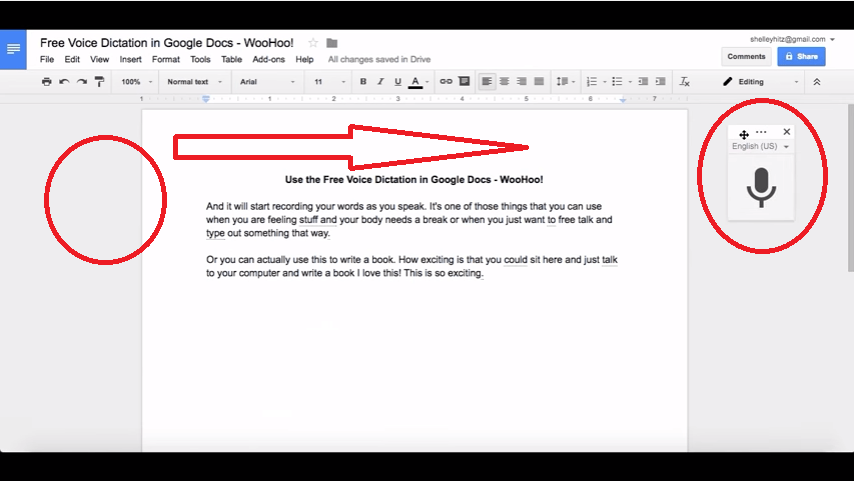
Task: Move document with folder icon
Action: [x=332, y=42]
